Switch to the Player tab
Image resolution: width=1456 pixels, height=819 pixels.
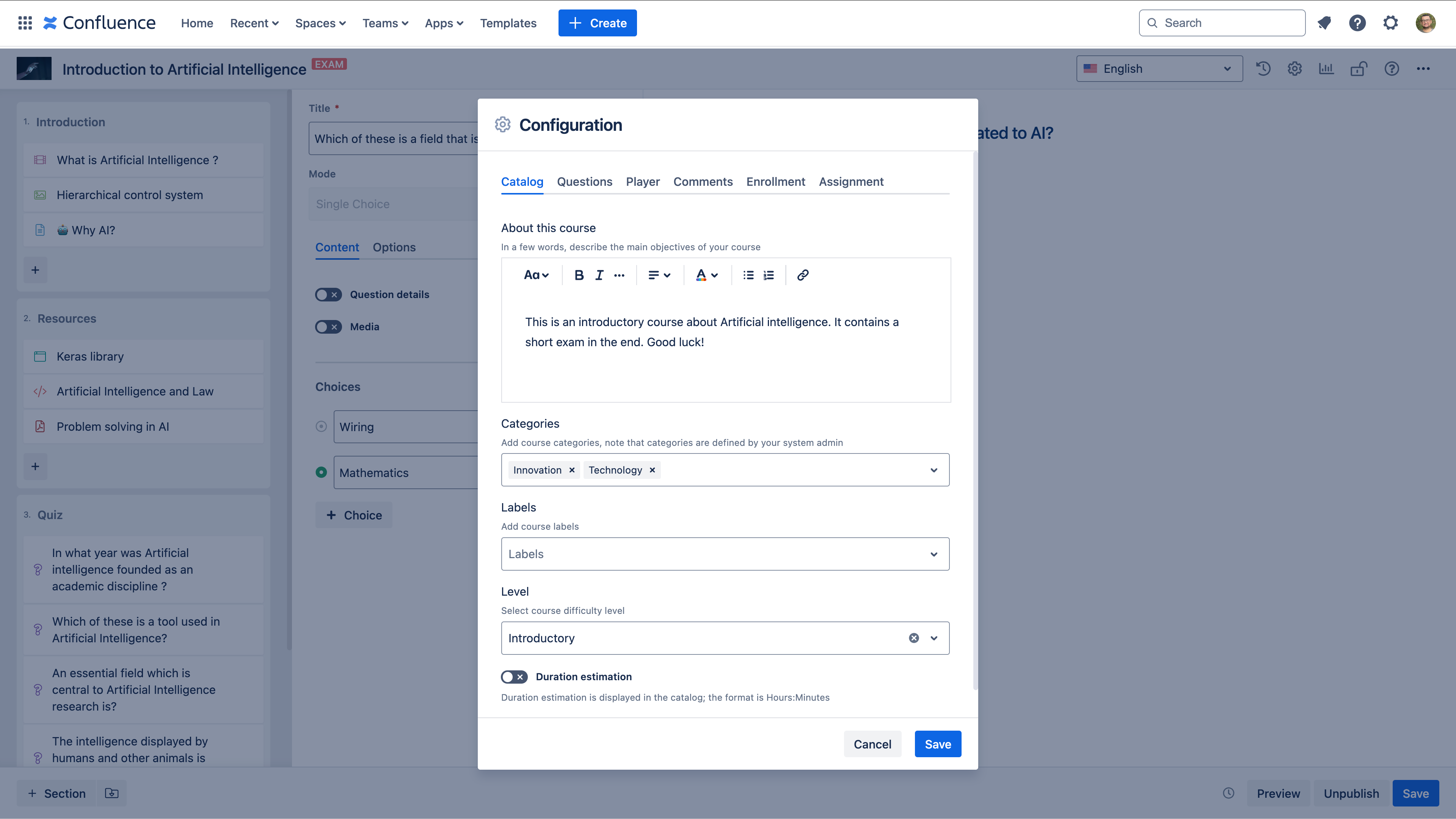(x=643, y=182)
